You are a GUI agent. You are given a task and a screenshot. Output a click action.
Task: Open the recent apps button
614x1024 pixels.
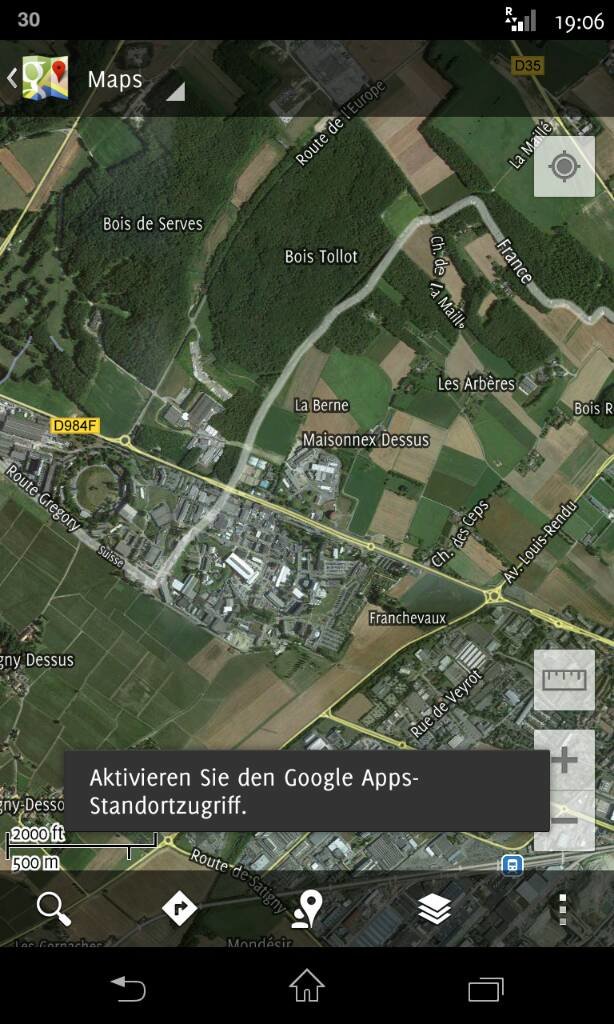click(x=486, y=989)
